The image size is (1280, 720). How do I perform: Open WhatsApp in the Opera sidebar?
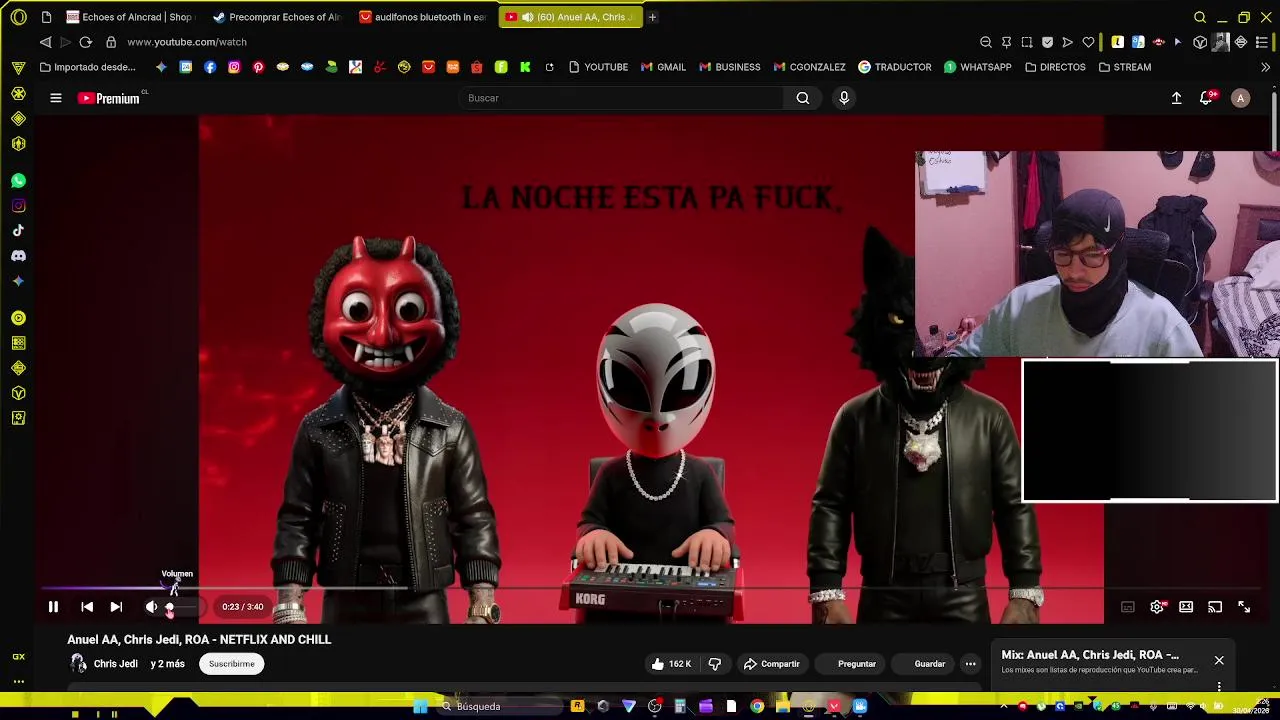click(x=18, y=181)
